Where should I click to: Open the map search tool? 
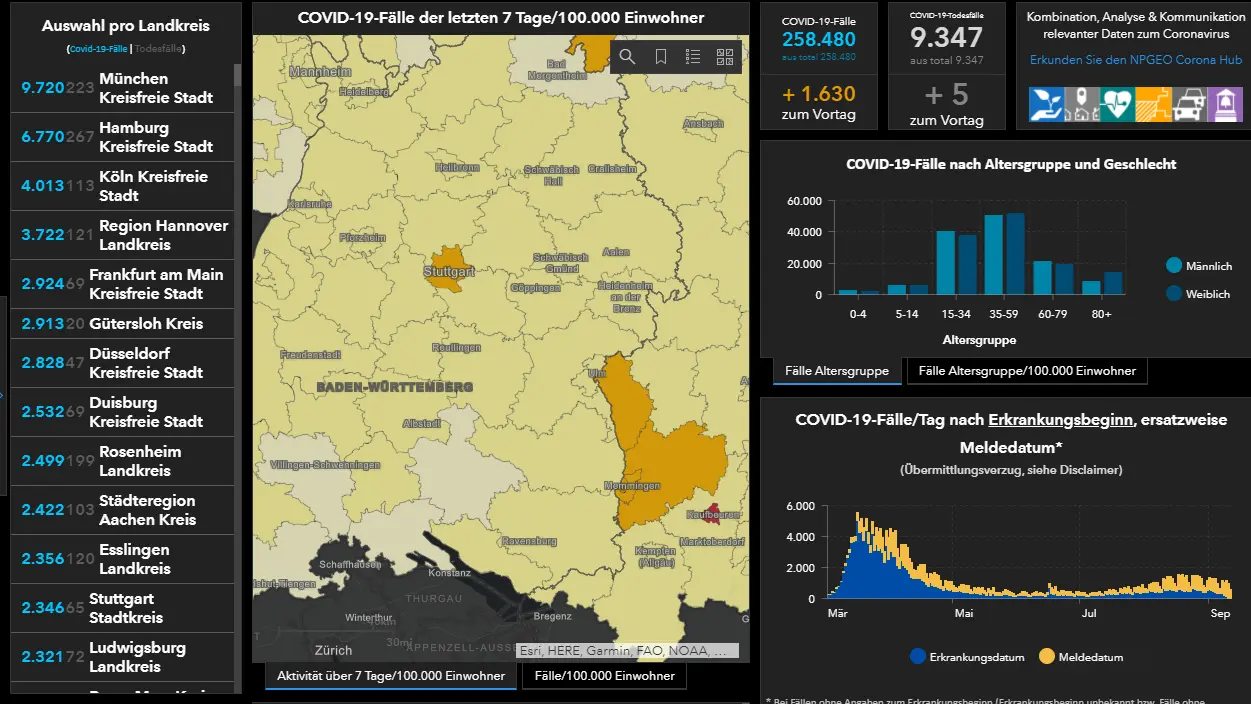point(627,57)
